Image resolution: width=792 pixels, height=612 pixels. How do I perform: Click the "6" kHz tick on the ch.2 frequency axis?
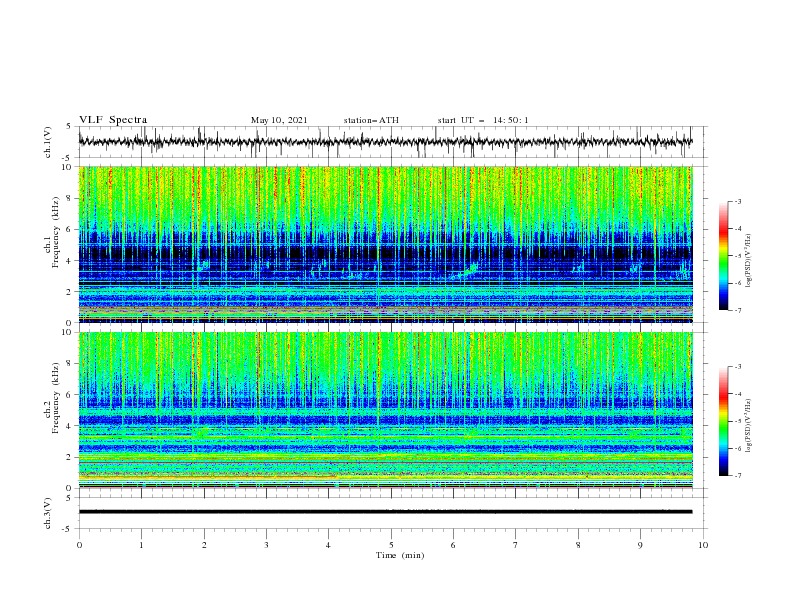pos(70,394)
